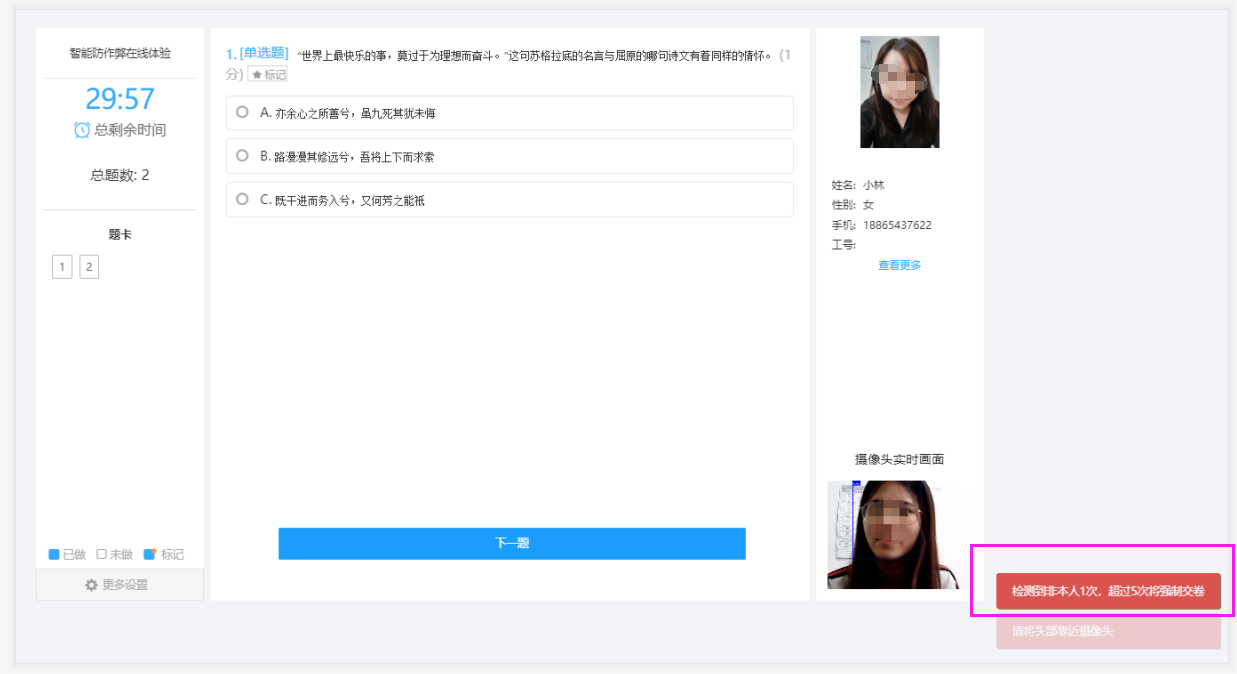1237x674 pixels.
Task: Expand candidate details via 查看更多
Action: point(899,265)
